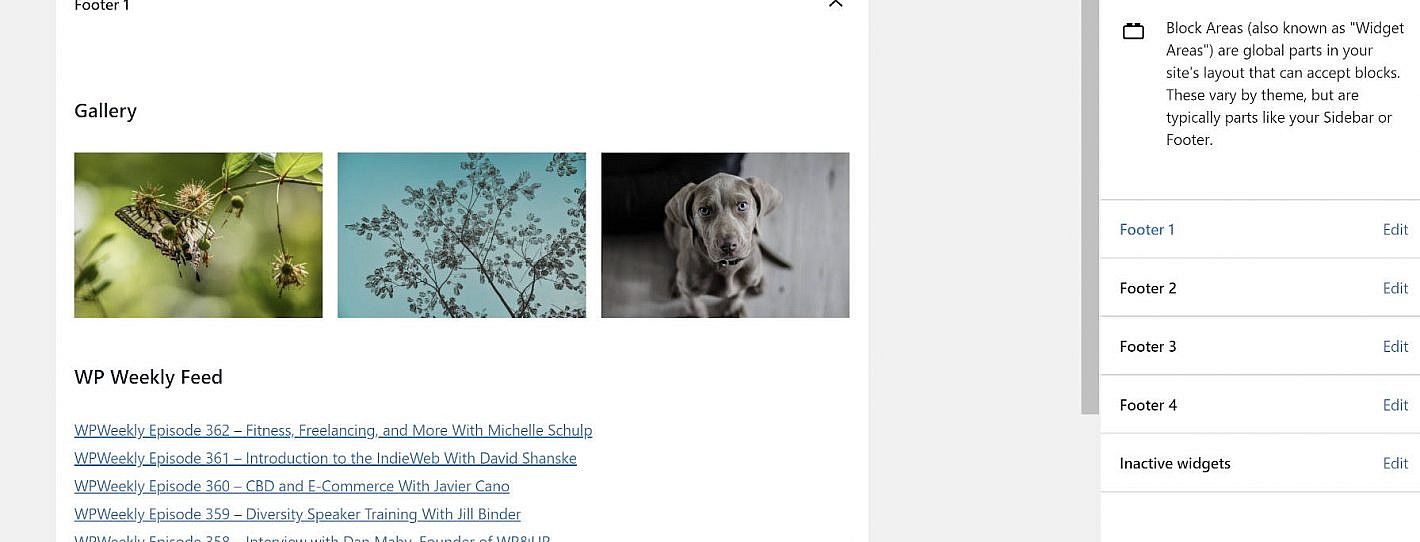Edit the Footer 1 area
Viewport: 1420px width, 542px height.
tap(1395, 230)
